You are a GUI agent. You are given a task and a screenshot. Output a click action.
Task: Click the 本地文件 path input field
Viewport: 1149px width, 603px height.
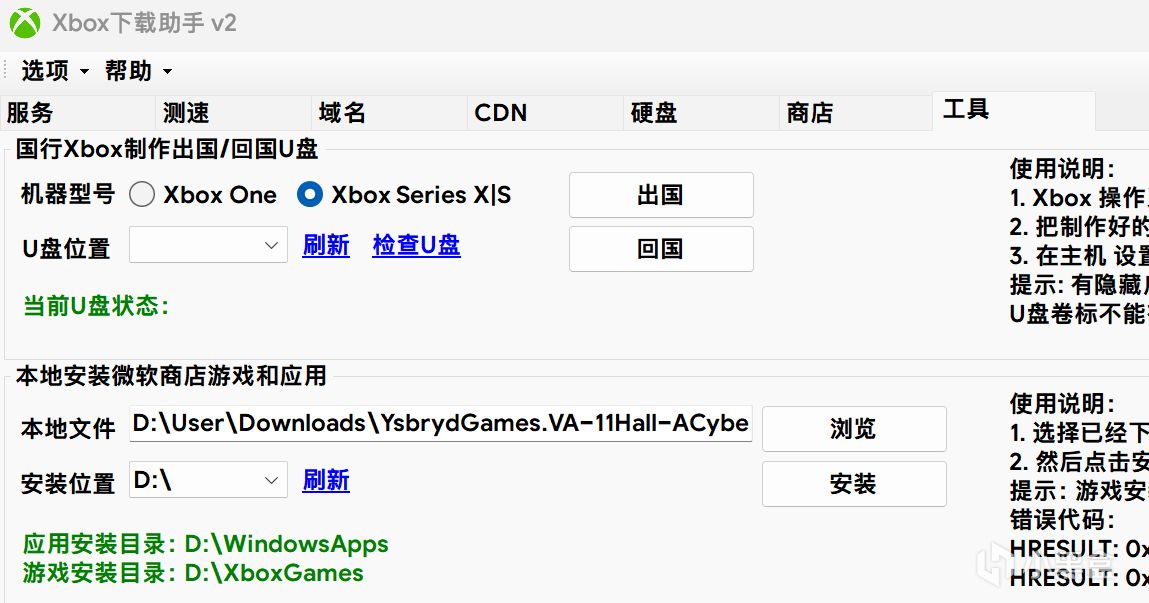coord(441,424)
